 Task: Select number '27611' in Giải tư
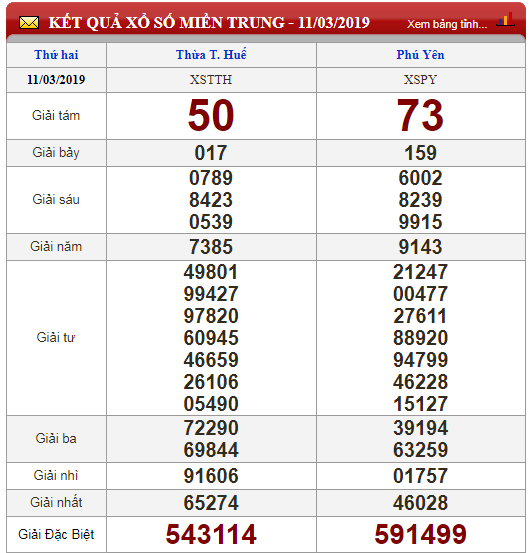(x=420, y=316)
